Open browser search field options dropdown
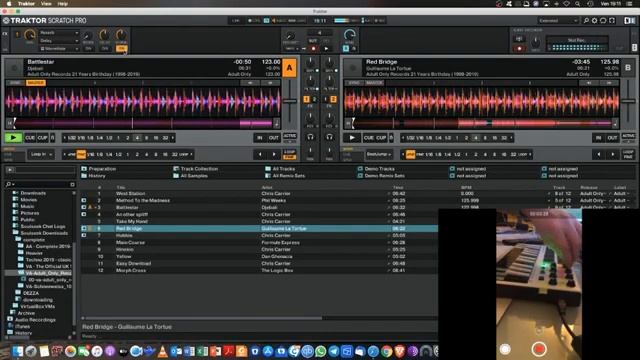 click(x=9, y=184)
